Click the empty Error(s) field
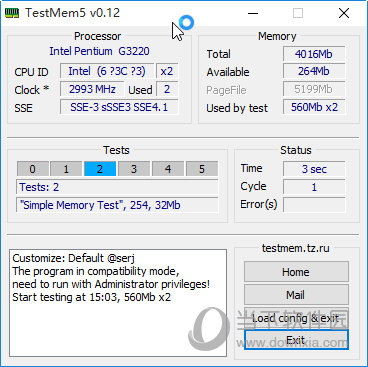The image size is (368, 367). tap(314, 205)
